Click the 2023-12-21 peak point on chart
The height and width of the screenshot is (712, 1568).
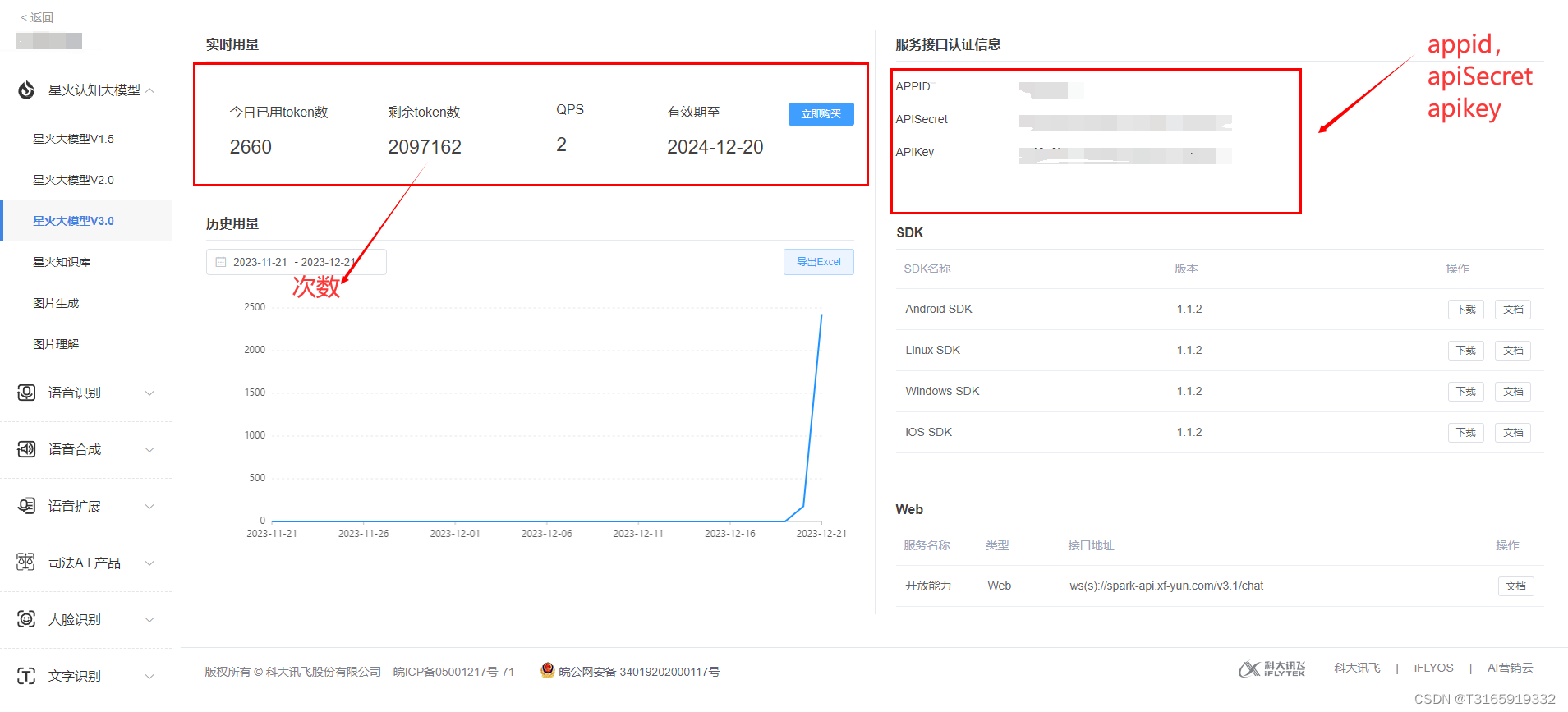[x=821, y=315]
